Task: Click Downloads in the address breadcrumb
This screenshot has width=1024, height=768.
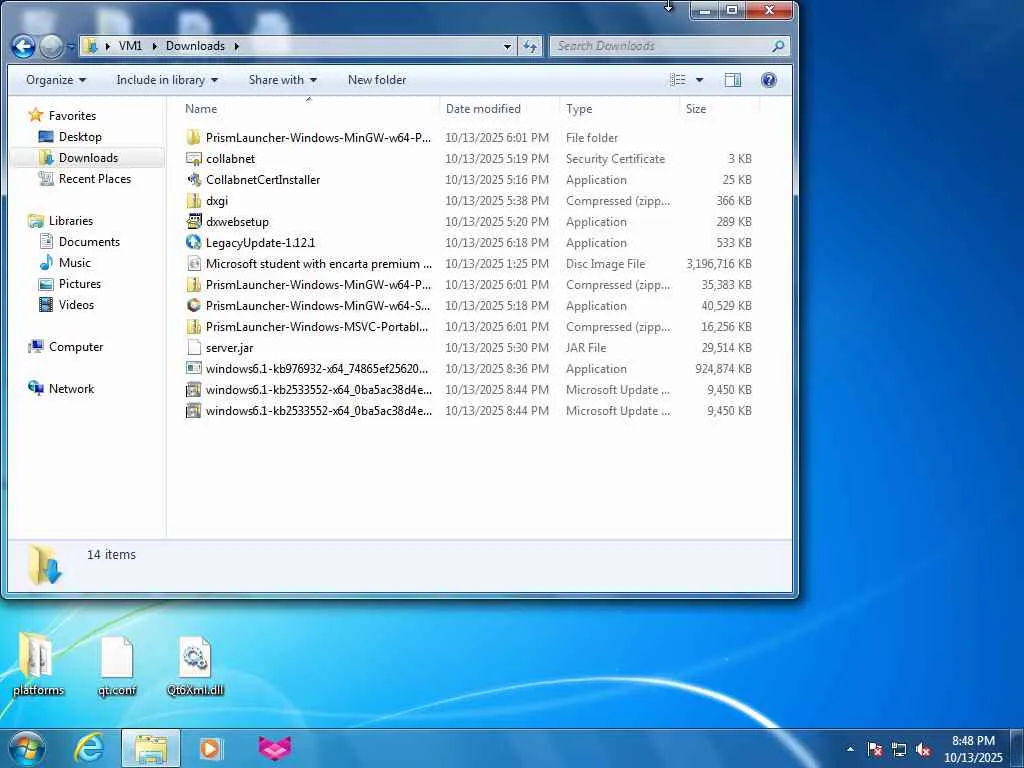Action: click(x=195, y=46)
